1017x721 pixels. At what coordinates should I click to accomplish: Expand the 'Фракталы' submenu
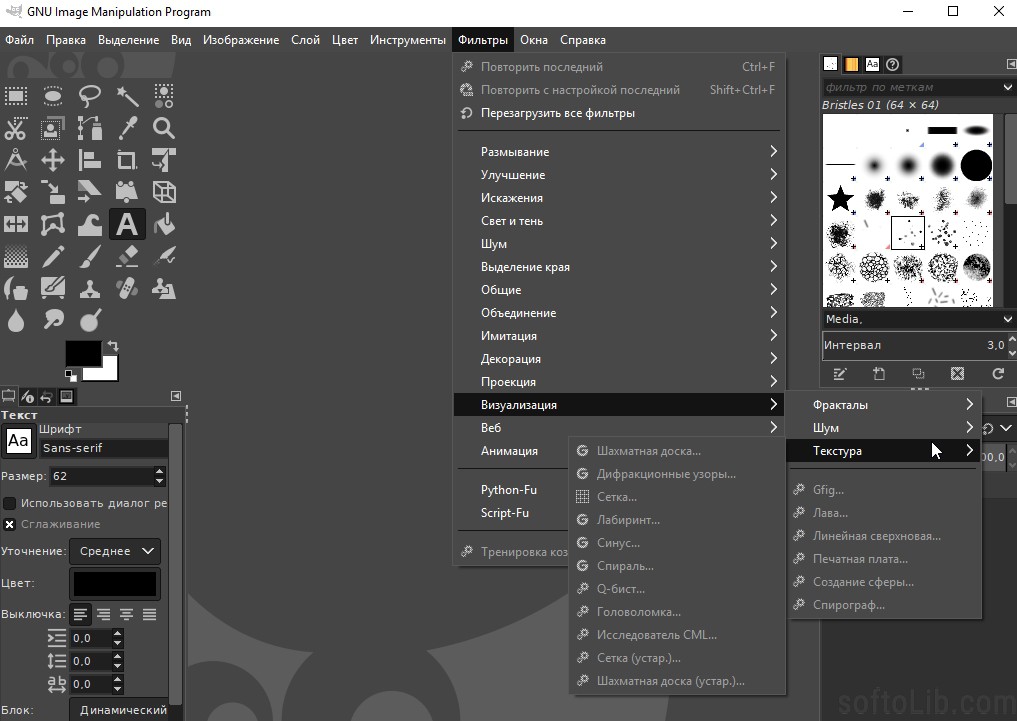point(883,405)
